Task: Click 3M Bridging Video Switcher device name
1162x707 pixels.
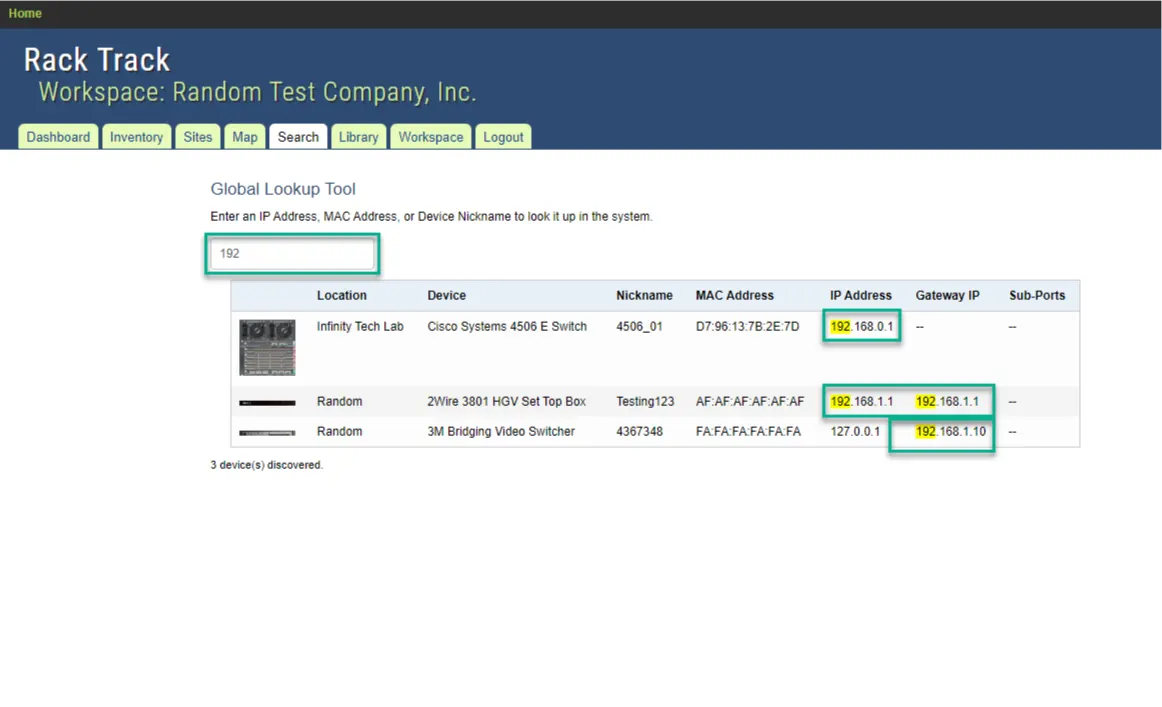Action: 501,431
